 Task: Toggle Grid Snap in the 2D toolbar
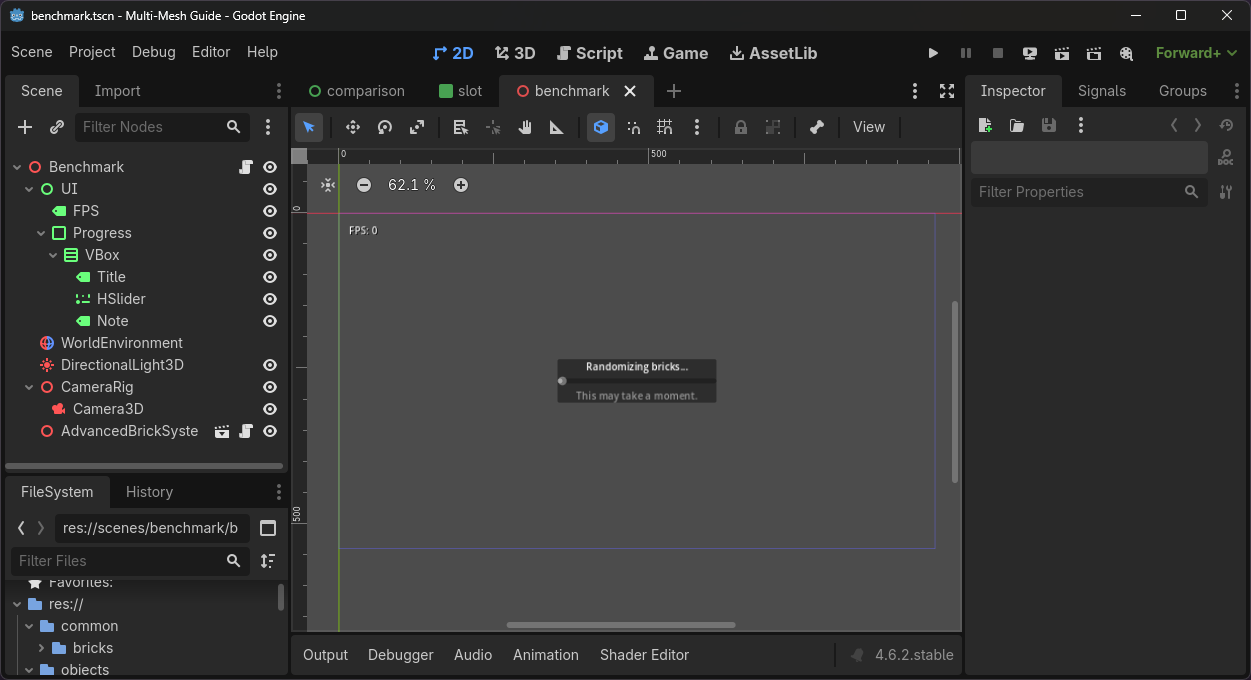click(665, 127)
